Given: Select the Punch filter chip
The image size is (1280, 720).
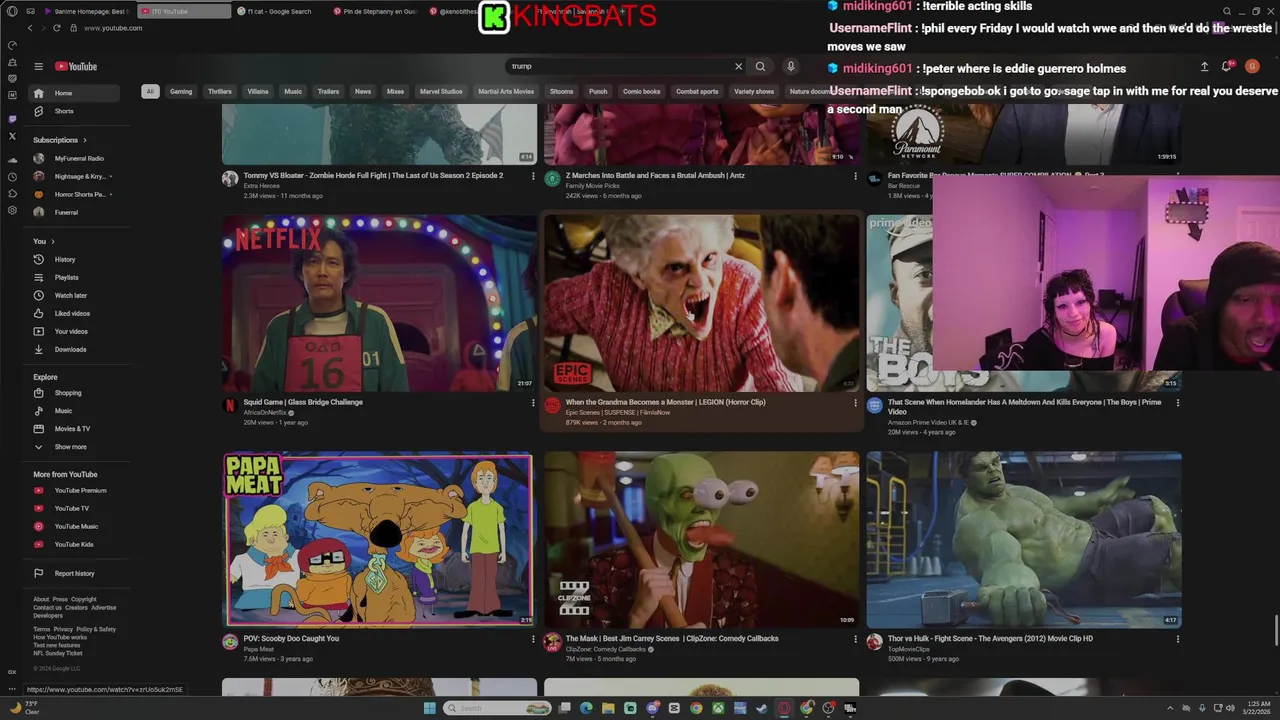Looking at the screenshot, I should point(598,91).
